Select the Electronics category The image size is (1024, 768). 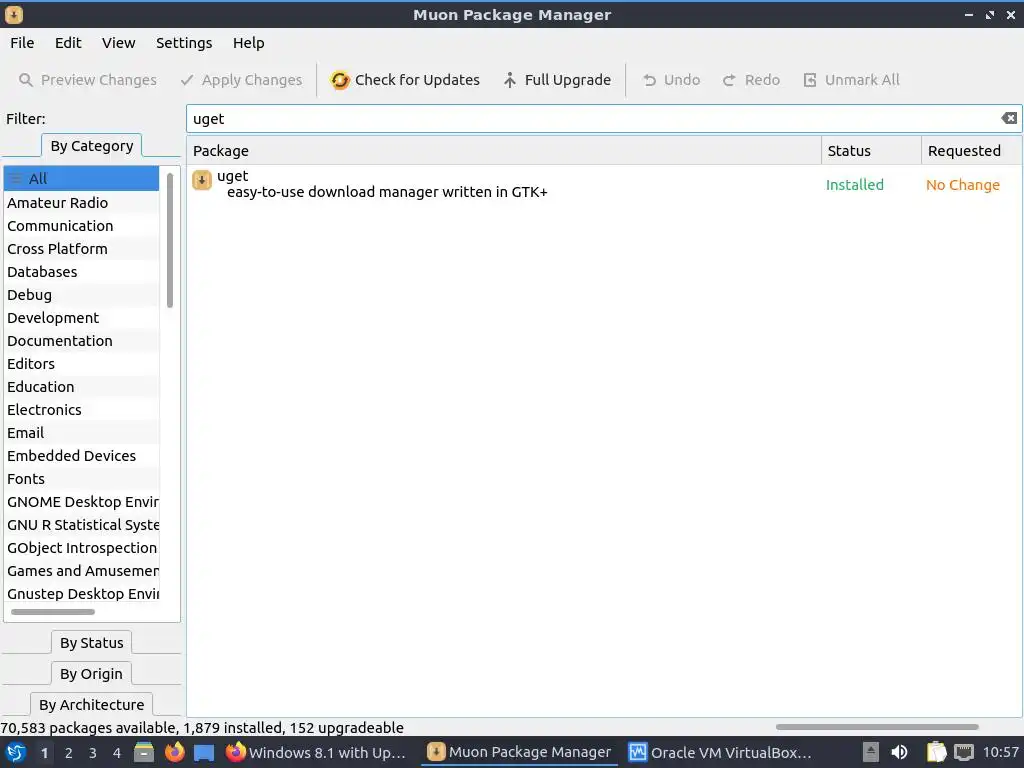pyautogui.click(x=82, y=410)
